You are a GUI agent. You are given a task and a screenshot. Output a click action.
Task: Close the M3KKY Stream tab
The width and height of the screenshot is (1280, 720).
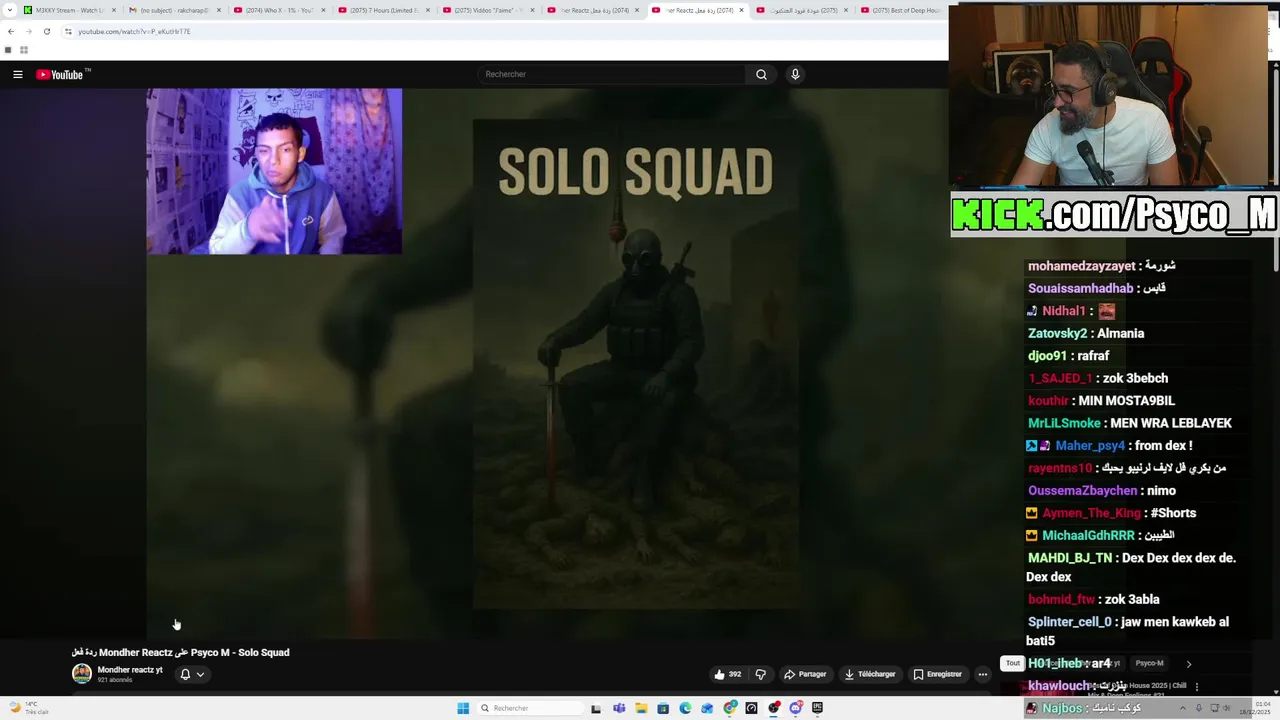click(114, 10)
